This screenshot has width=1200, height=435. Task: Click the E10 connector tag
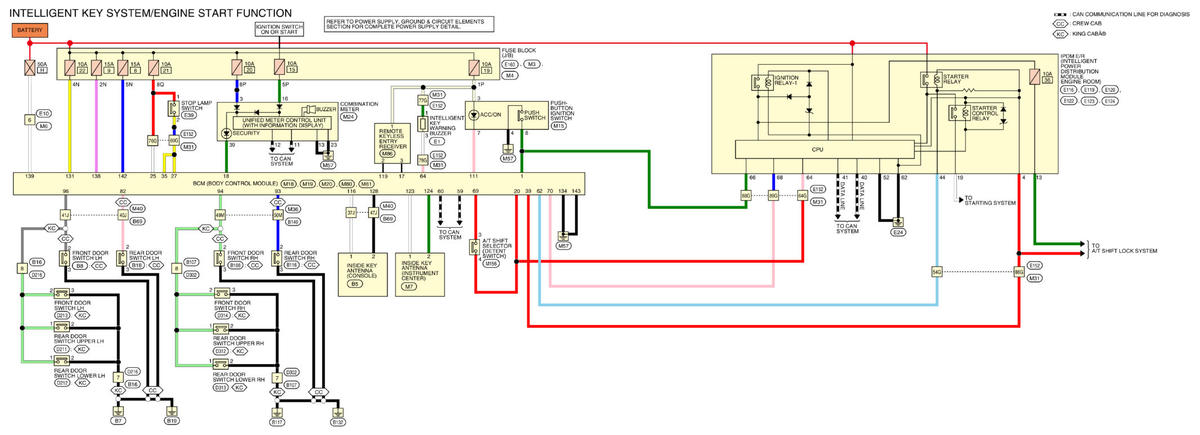point(44,113)
